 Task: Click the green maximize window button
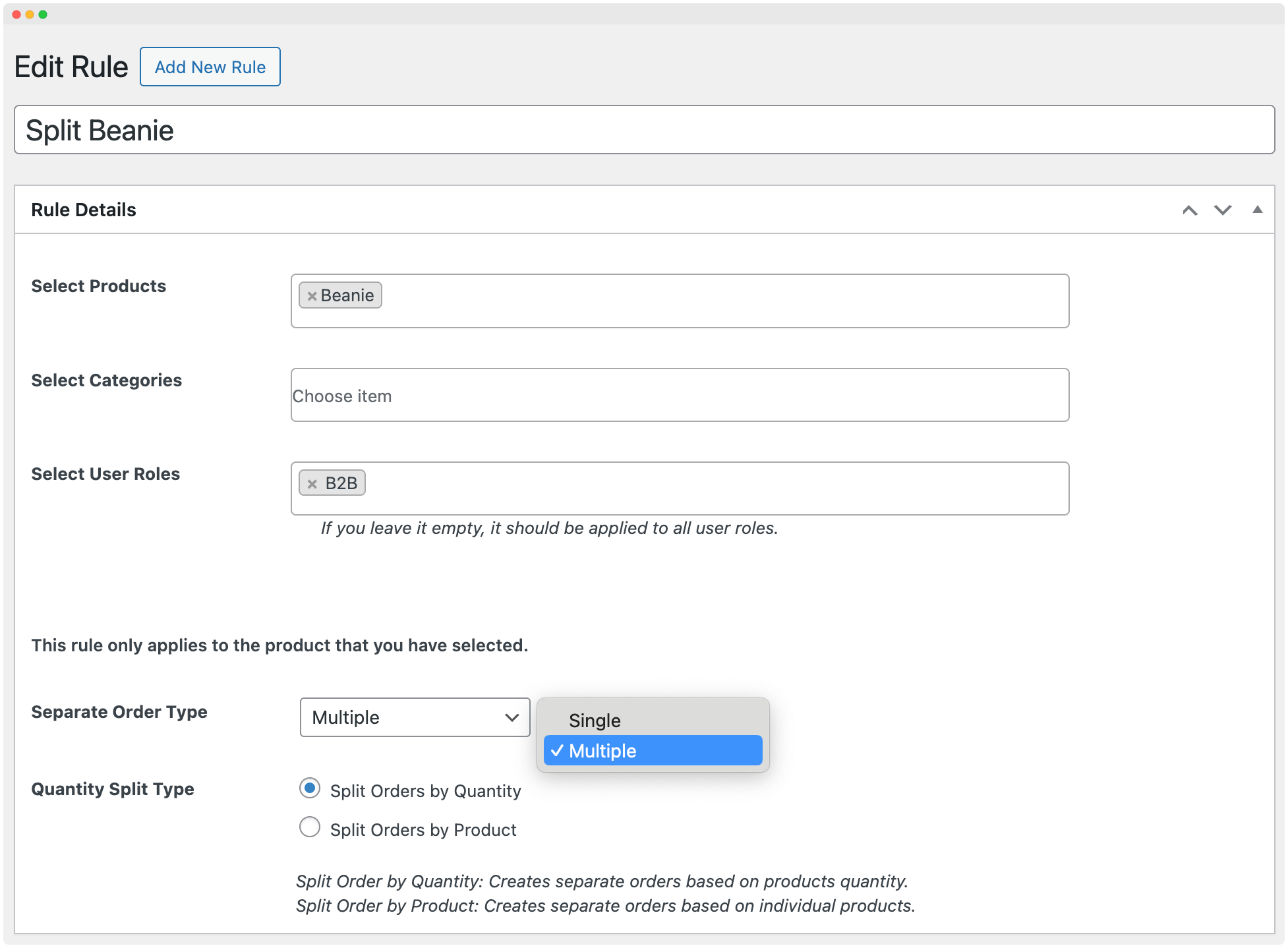[x=43, y=15]
